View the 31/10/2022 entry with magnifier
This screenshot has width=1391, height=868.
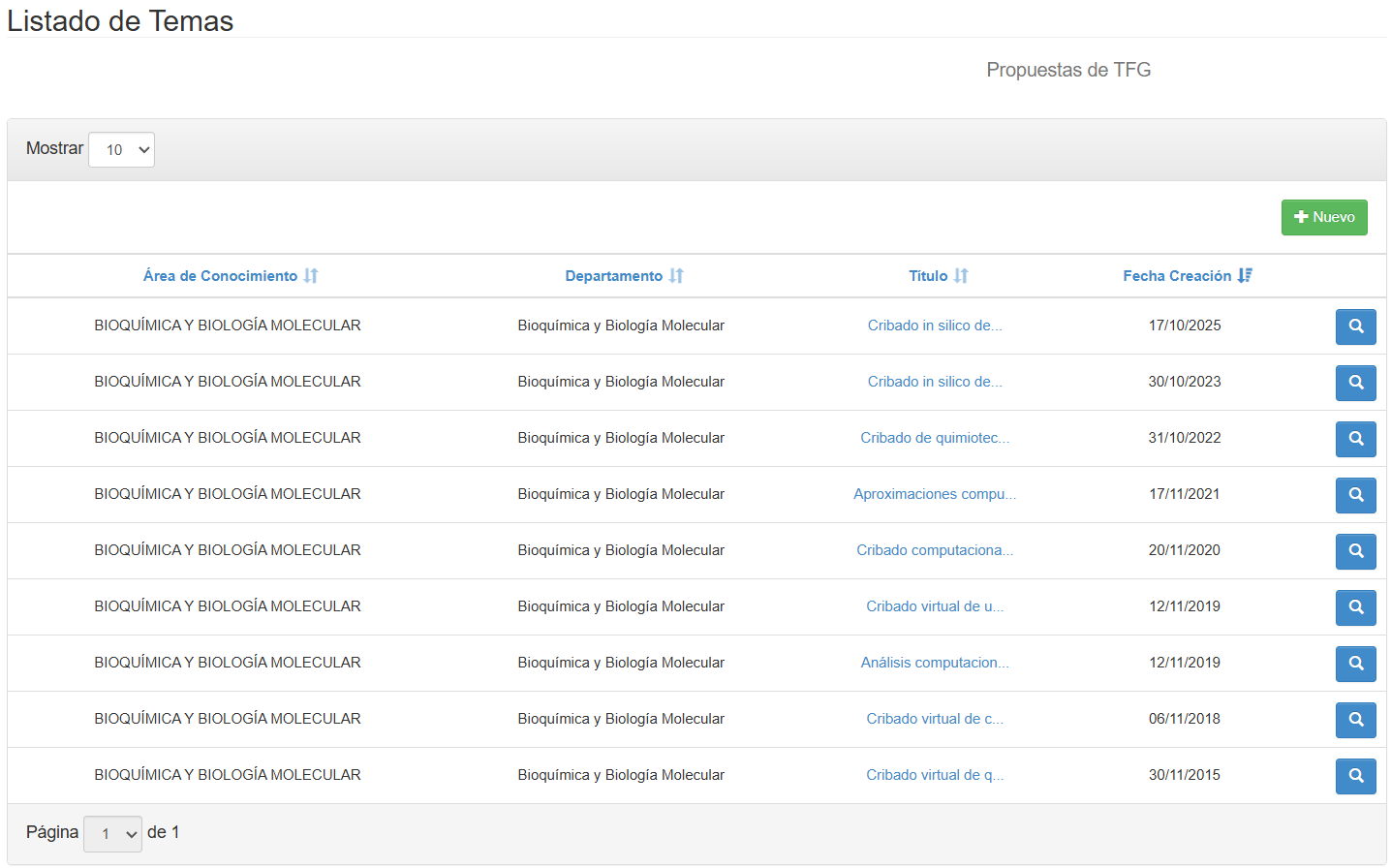(1355, 439)
